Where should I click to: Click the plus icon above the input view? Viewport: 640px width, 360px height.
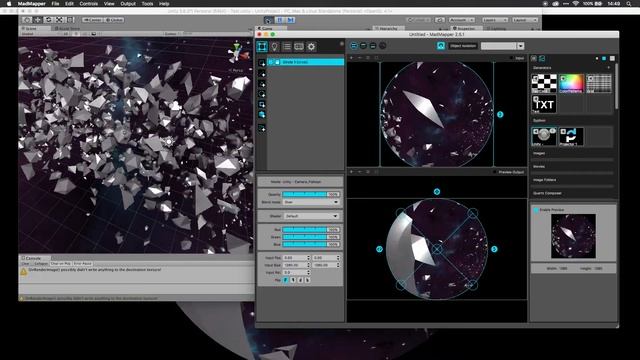click(x=351, y=58)
